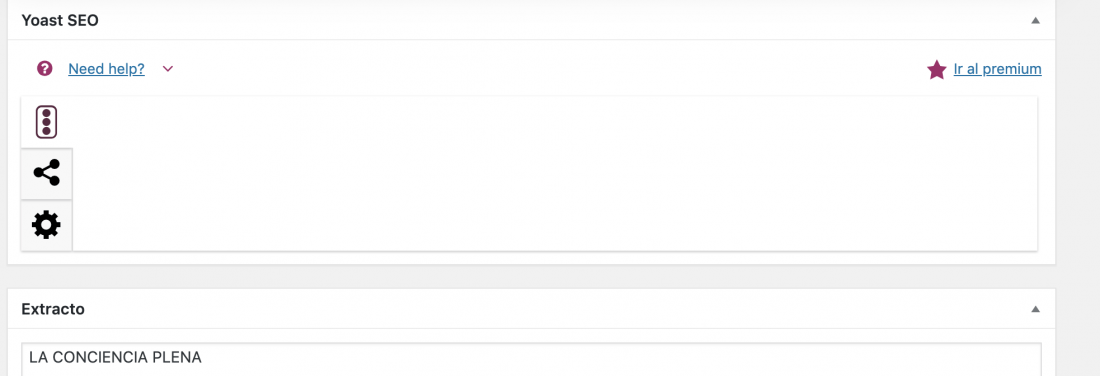Collapse the Yoast SEO panel with its arrow
Image resolution: width=1100 pixels, height=376 pixels.
pyautogui.click(x=1035, y=20)
